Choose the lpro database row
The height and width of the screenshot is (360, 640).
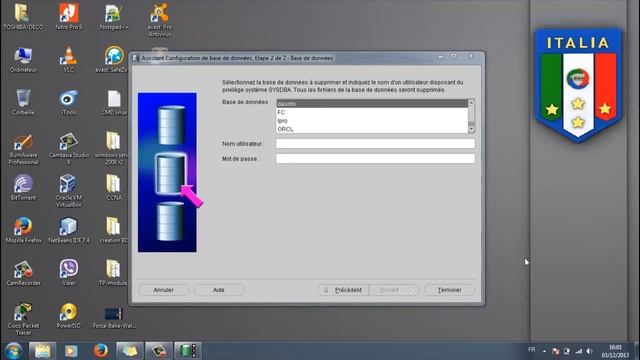tap(372, 121)
